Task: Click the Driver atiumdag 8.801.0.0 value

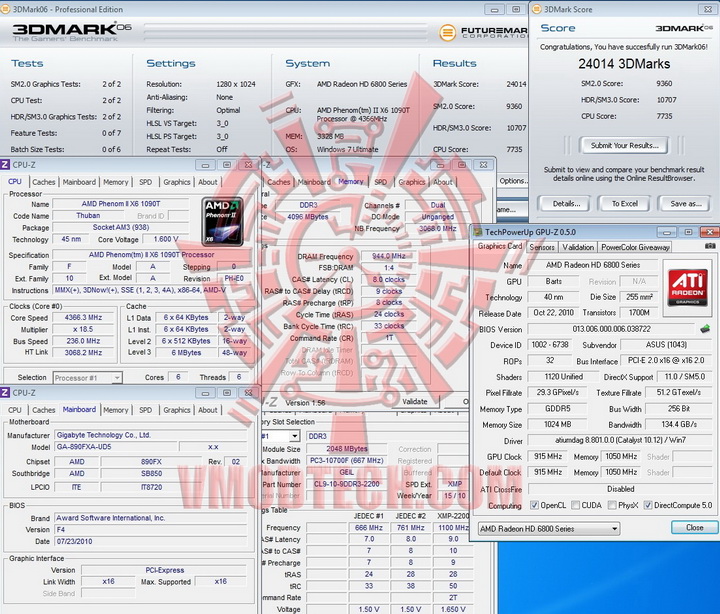Action: pos(620,440)
